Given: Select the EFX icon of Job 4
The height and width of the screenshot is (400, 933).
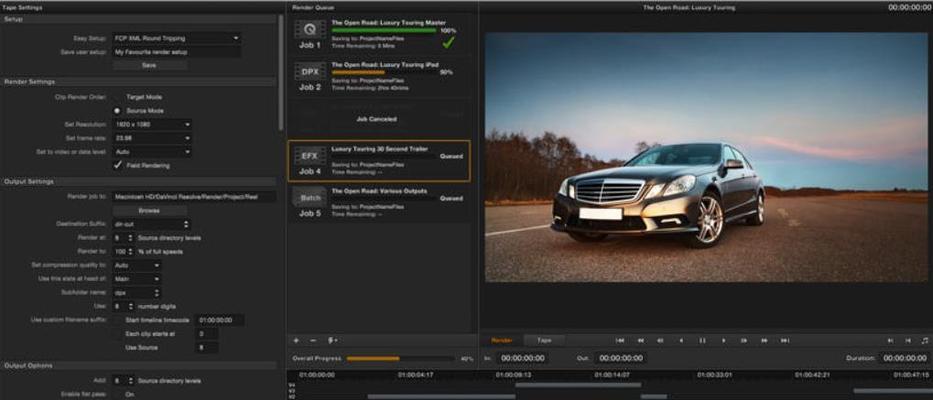Looking at the screenshot, I should 310,156.
